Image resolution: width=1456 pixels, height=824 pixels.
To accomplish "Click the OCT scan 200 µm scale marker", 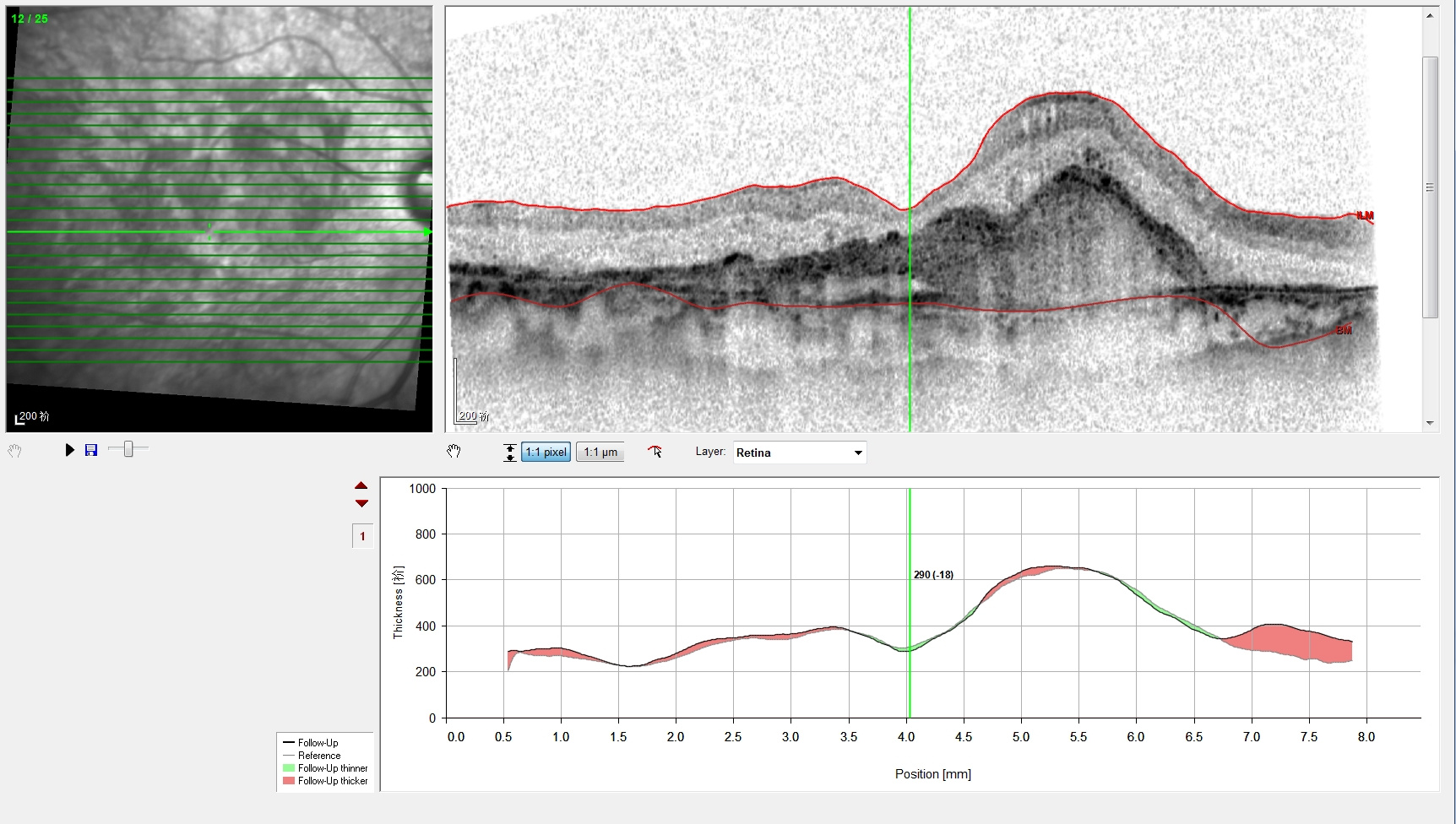I will (472, 416).
